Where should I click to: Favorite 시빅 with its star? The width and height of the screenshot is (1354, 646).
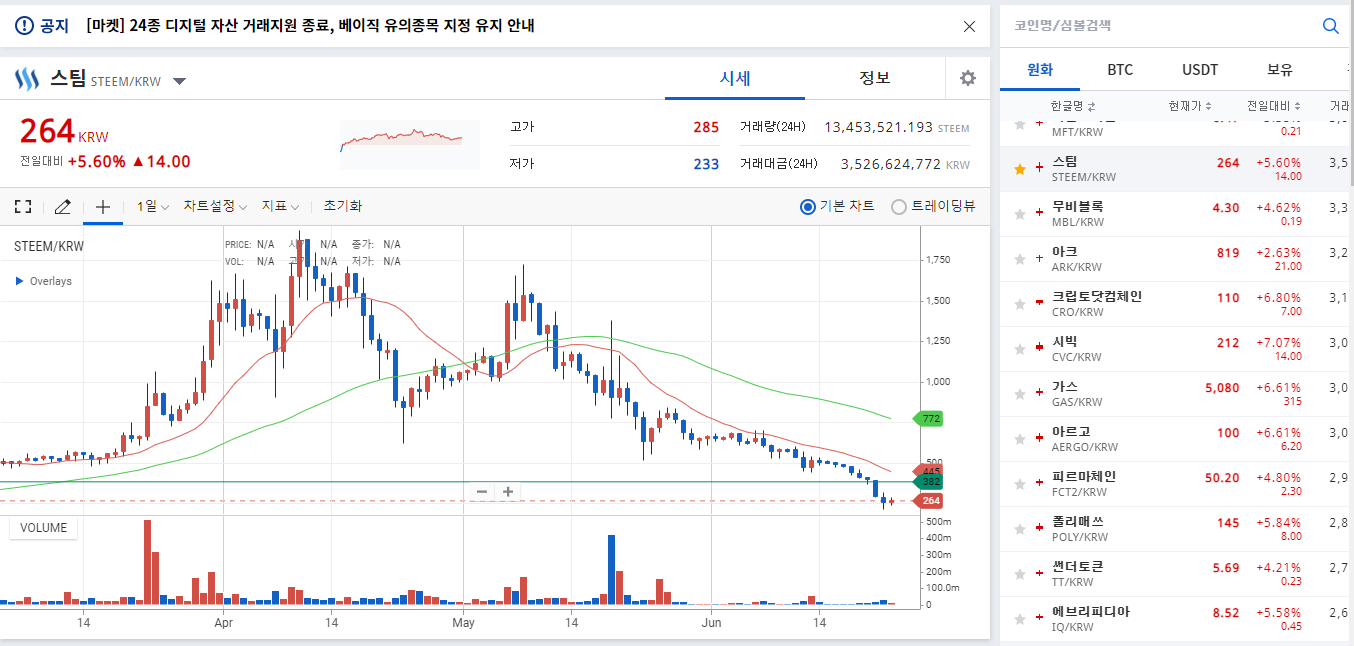coord(1020,349)
